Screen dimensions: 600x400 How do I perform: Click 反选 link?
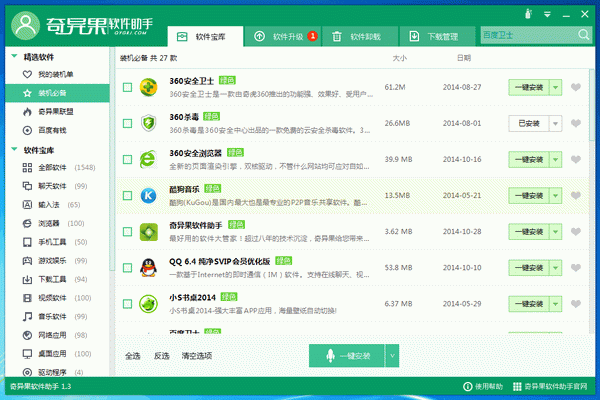tap(161, 356)
